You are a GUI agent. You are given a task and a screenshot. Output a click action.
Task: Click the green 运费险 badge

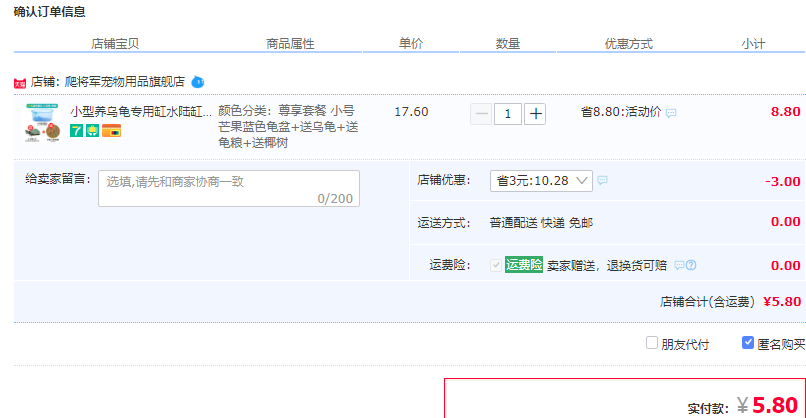pyautogui.click(x=524, y=264)
